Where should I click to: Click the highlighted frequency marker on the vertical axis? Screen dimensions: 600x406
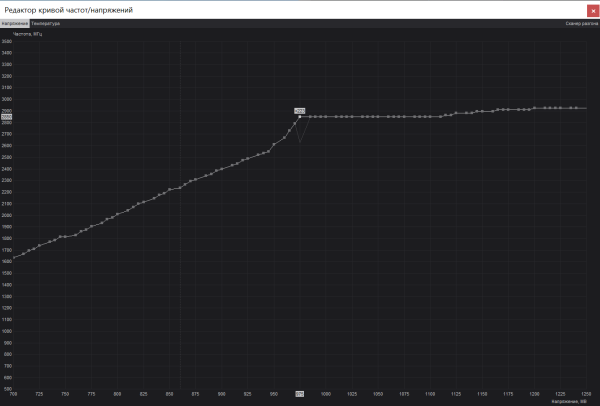[x=6, y=117]
